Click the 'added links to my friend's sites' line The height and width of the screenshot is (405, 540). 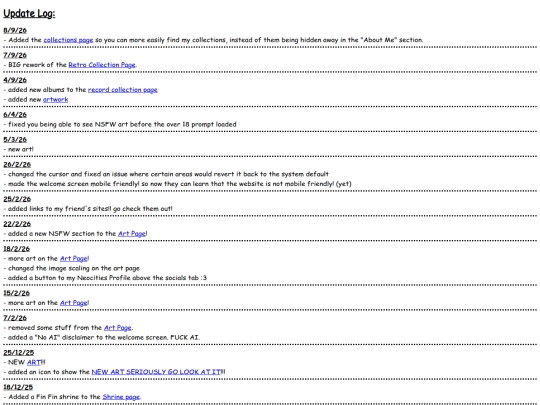click(88, 209)
